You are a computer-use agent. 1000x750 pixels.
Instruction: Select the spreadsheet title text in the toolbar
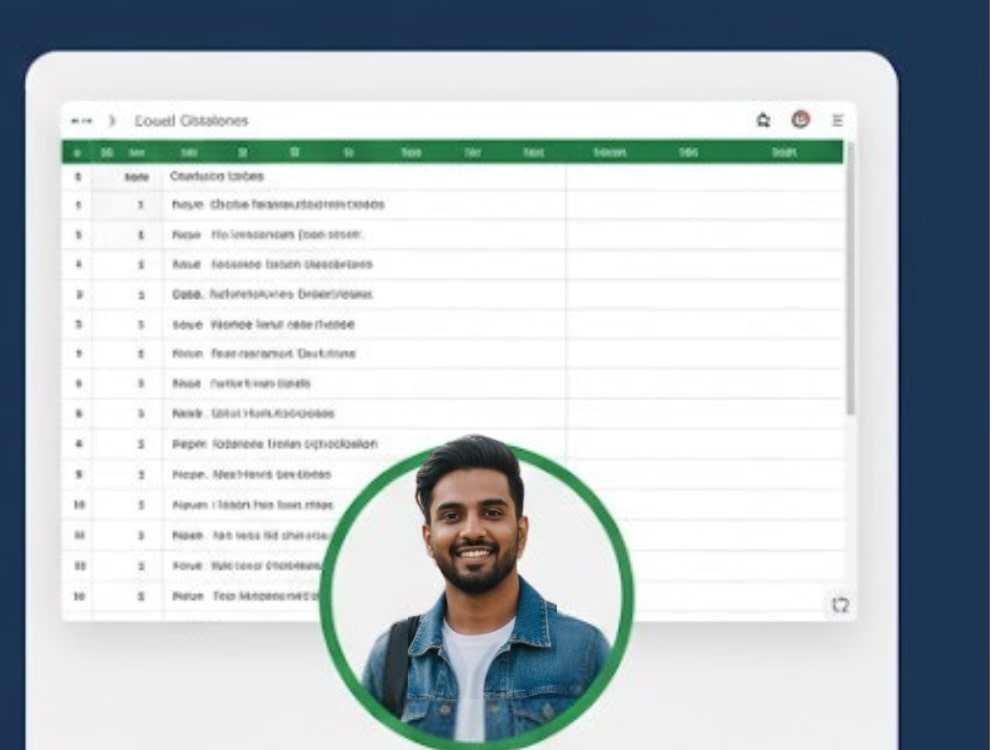click(x=191, y=121)
